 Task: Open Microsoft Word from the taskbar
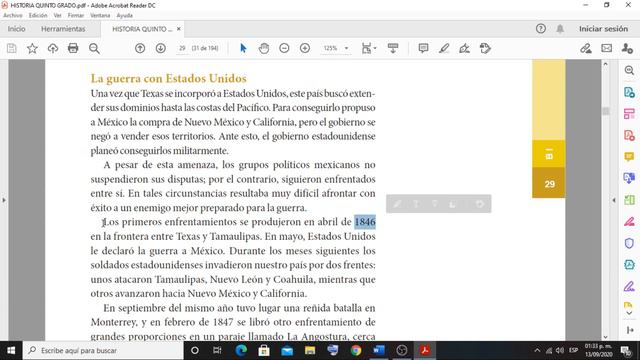pyautogui.click(x=379, y=350)
